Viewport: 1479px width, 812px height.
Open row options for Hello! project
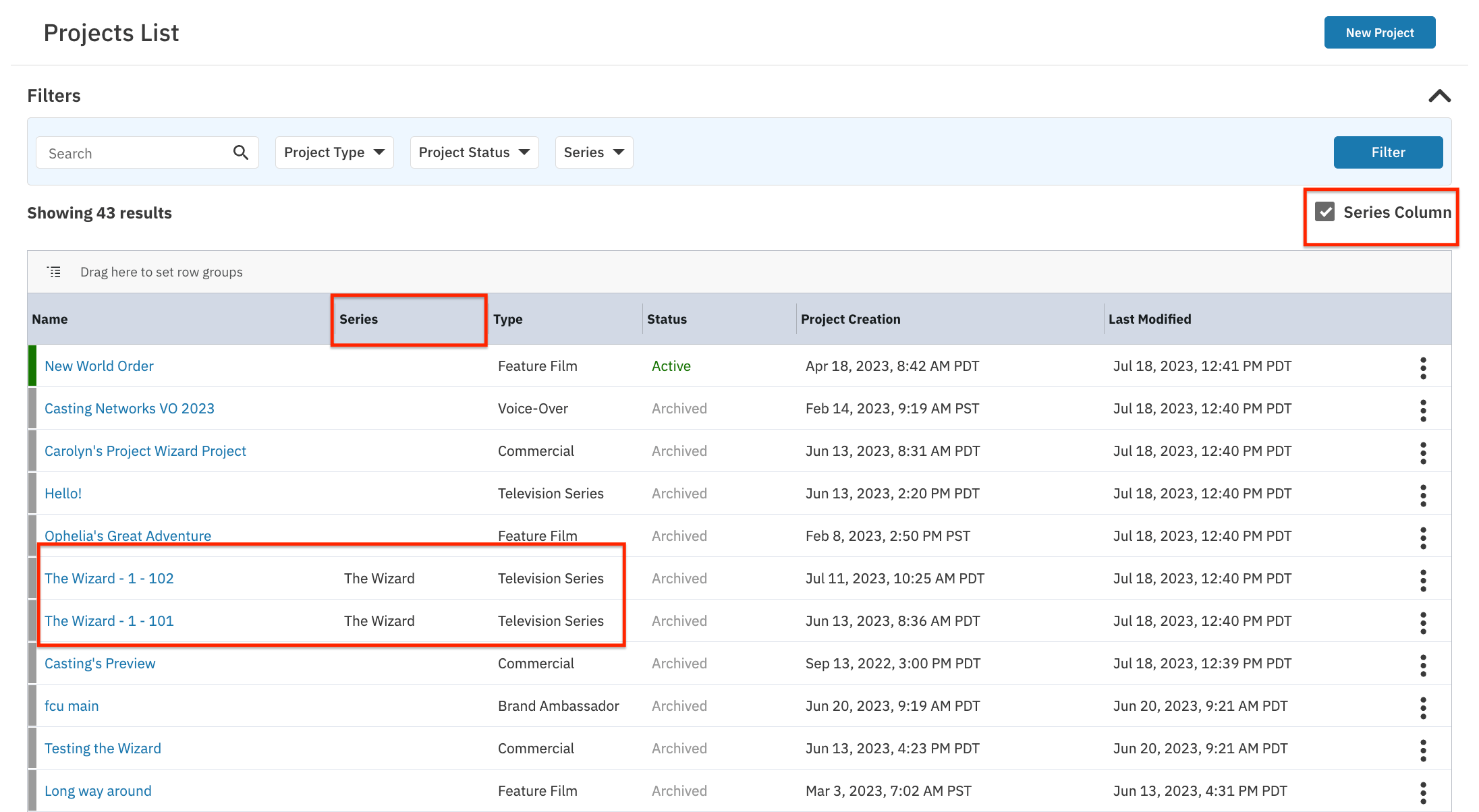pos(1423,495)
